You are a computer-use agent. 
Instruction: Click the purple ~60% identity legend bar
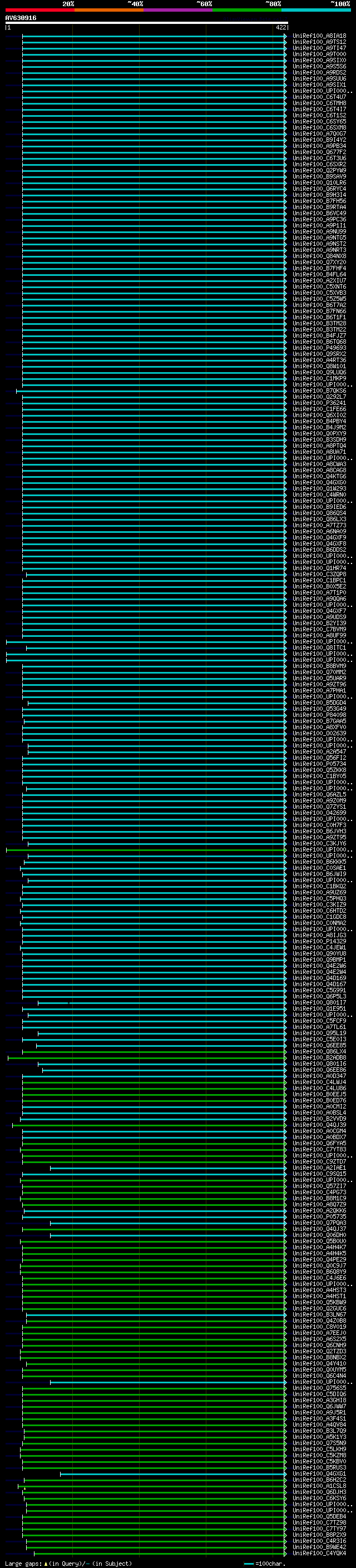[177, 10]
